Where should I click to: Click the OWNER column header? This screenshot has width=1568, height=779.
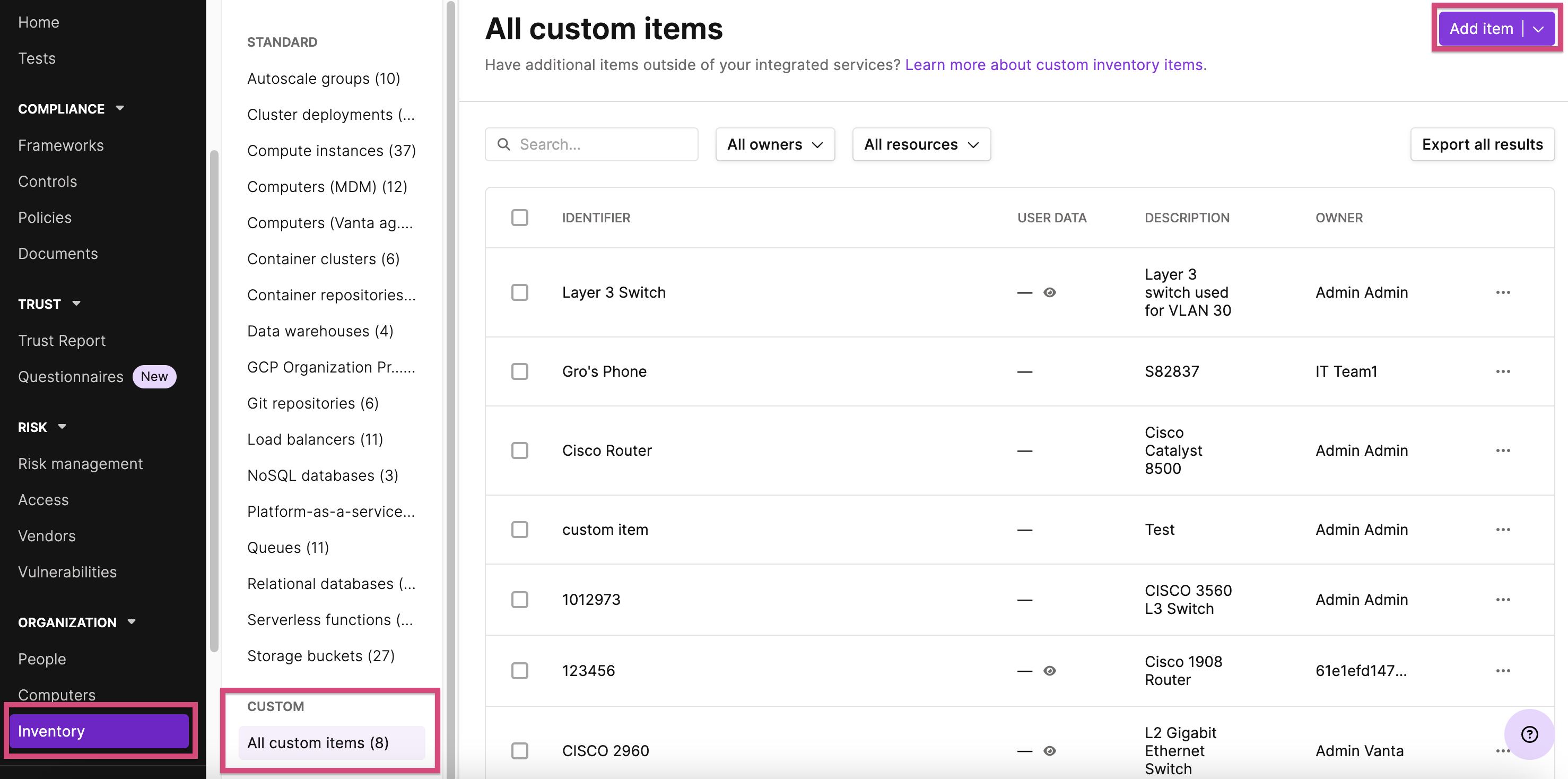(x=1338, y=218)
